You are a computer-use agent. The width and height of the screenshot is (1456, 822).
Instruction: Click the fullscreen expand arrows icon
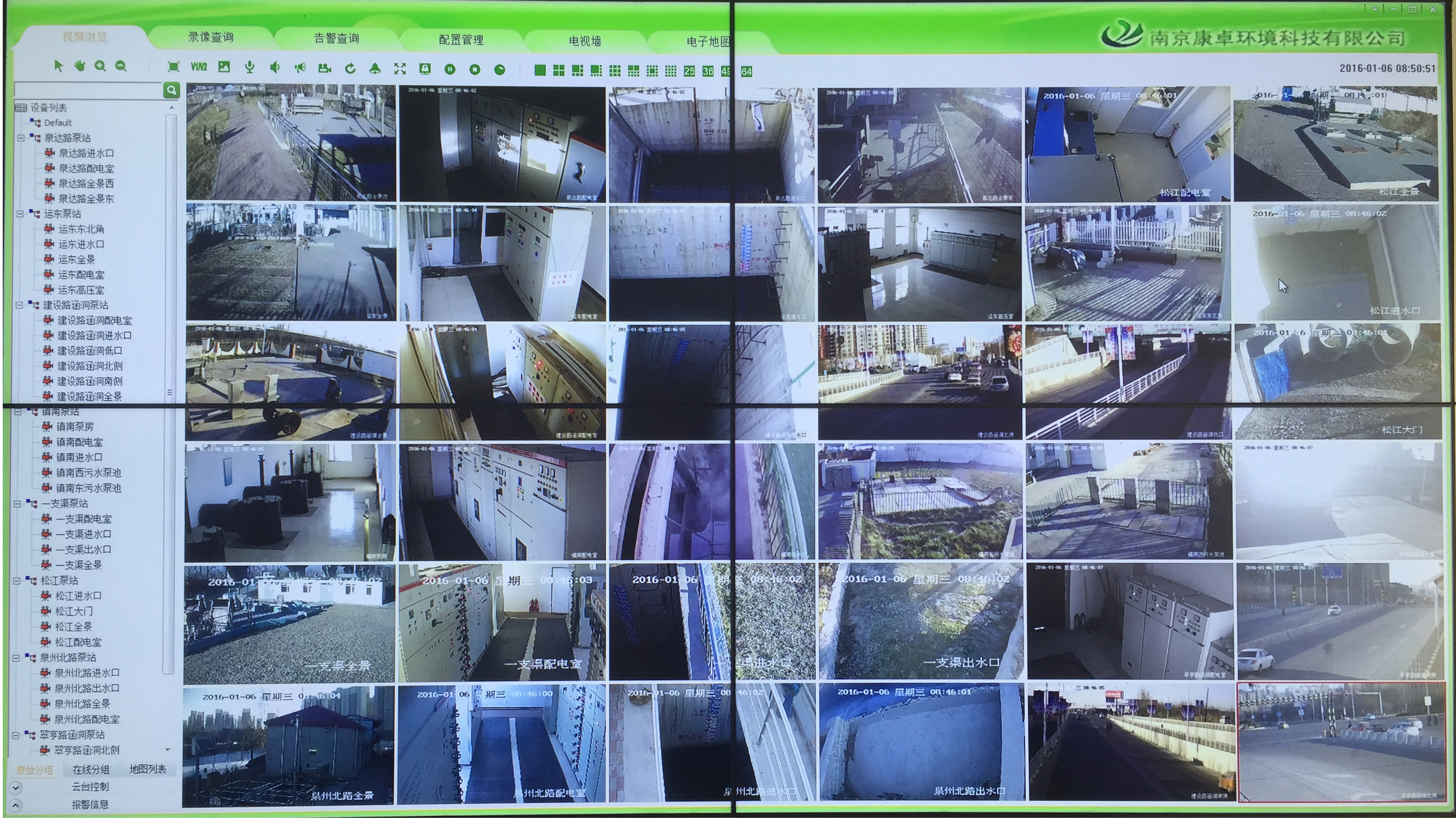coord(400,69)
